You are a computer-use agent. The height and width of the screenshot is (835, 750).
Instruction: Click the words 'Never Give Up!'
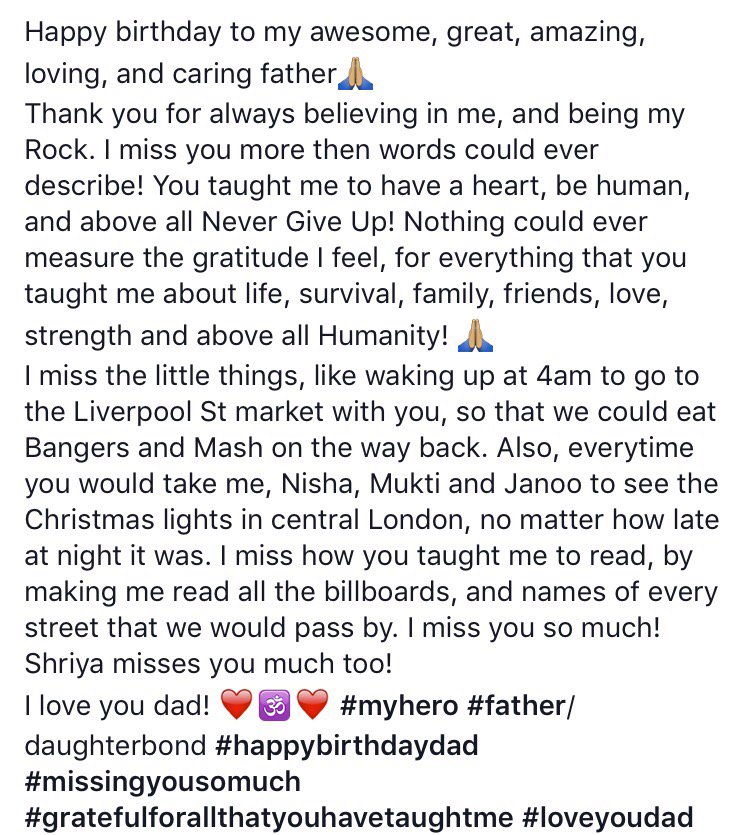tap(298, 222)
